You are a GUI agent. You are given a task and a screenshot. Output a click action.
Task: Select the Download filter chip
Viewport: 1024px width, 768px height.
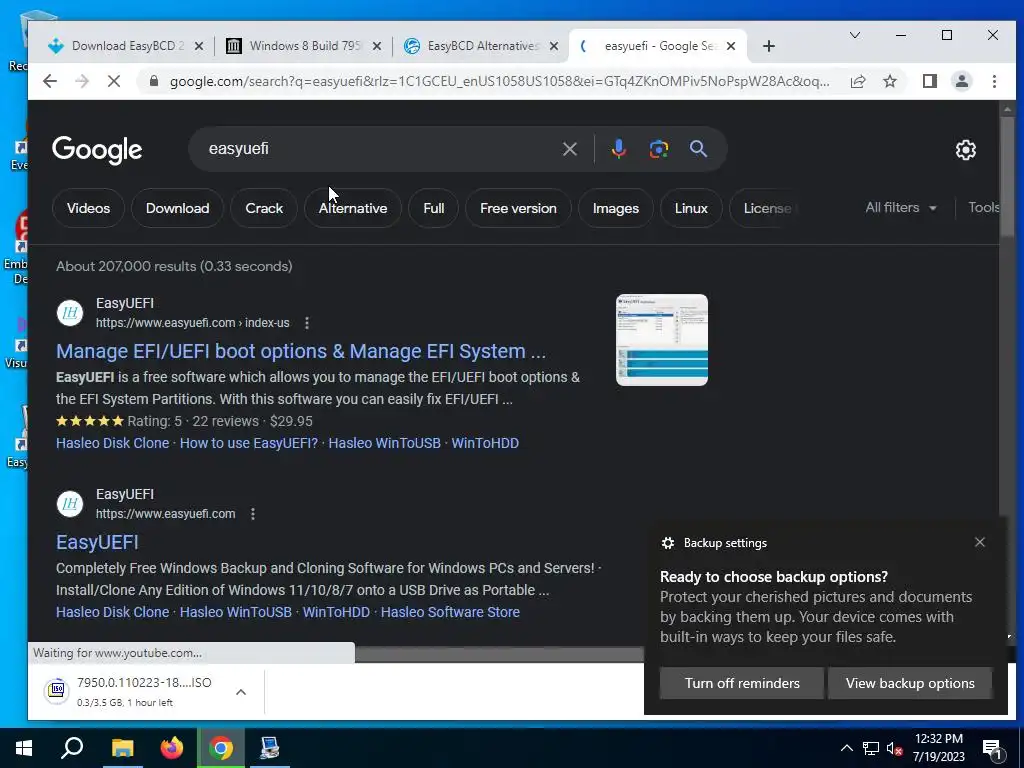178,208
